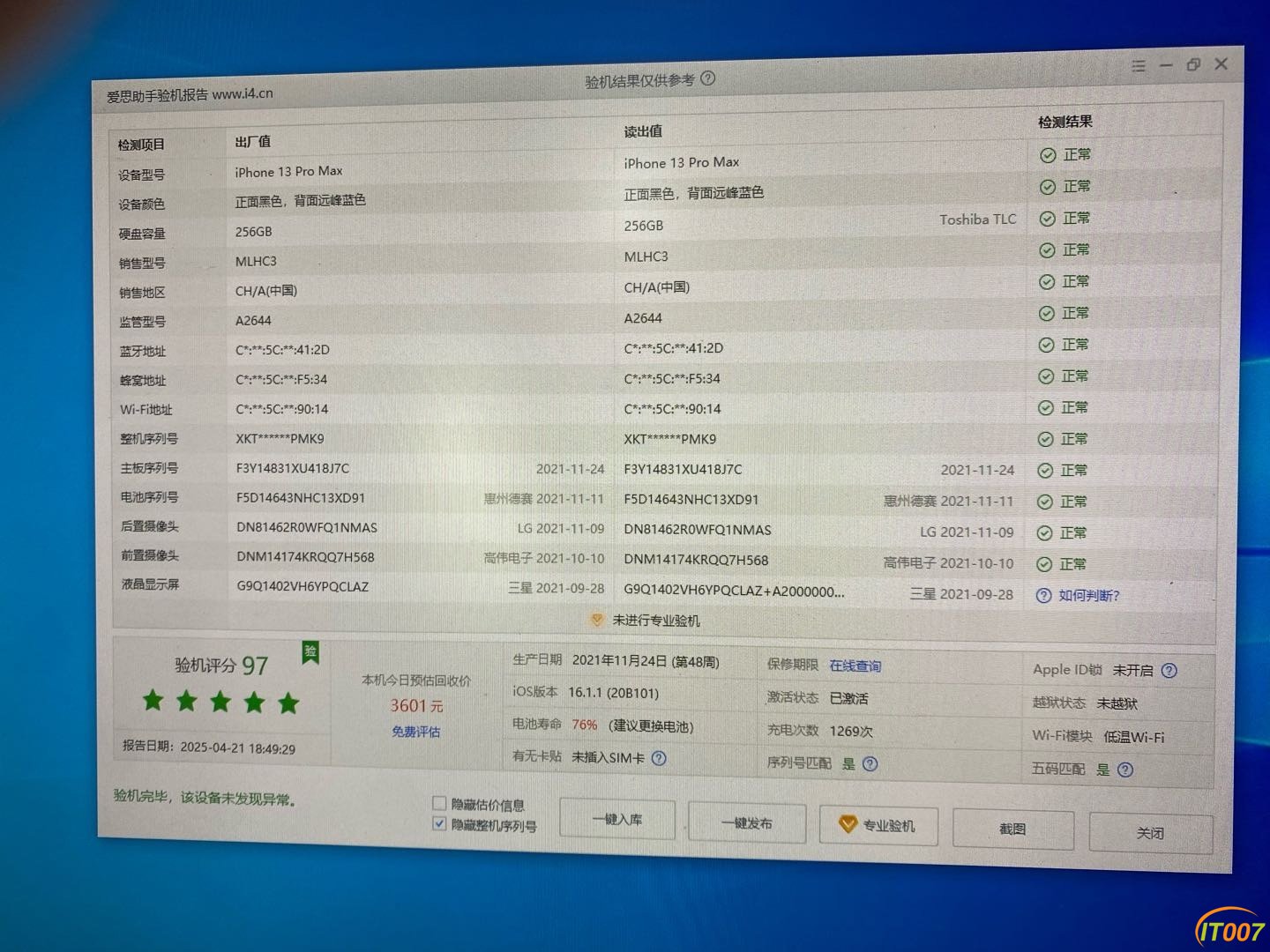
Task: Select factory value DNM14174KRQQ7H568
Action: [x=305, y=557]
